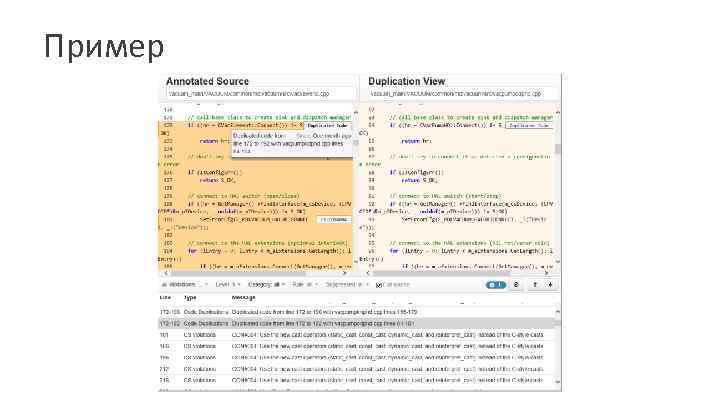The width and height of the screenshot is (720, 405).
Task: Click the duplicated code tooltip popup
Action: click(292, 143)
